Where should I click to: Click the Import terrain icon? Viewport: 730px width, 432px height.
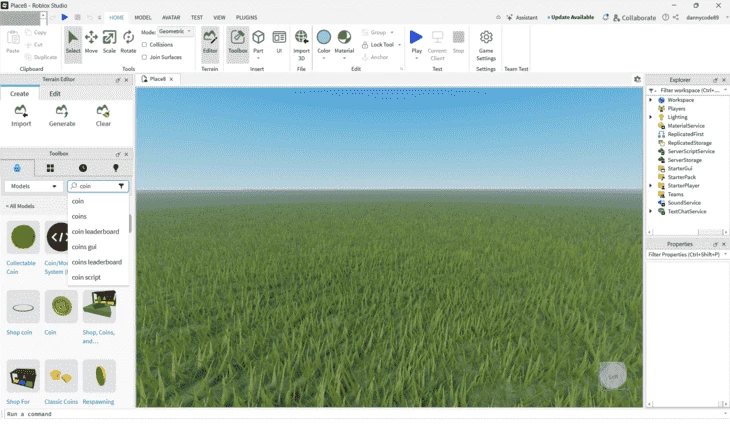pyautogui.click(x=21, y=115)
